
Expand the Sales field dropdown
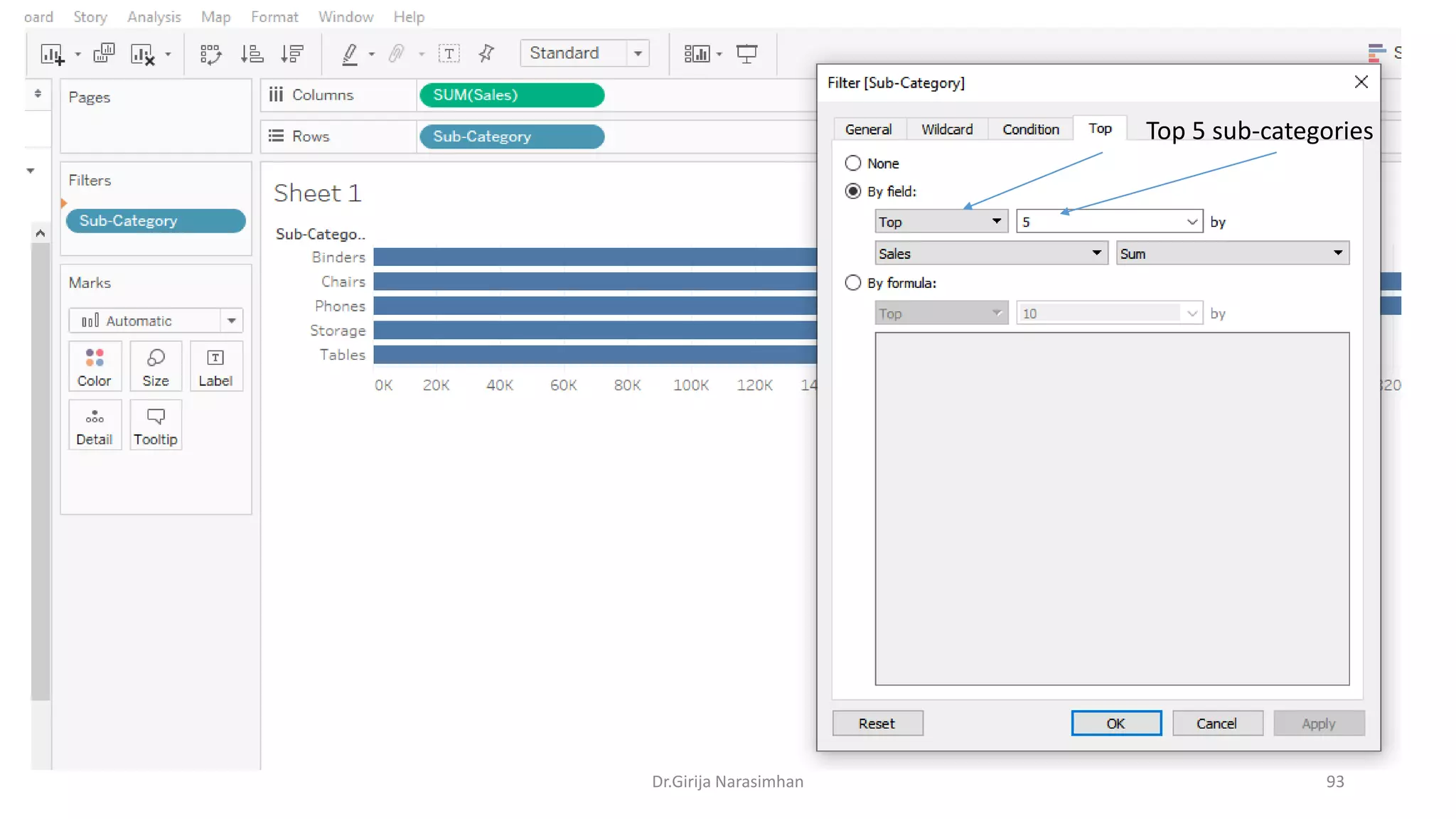coord(1096,253)
